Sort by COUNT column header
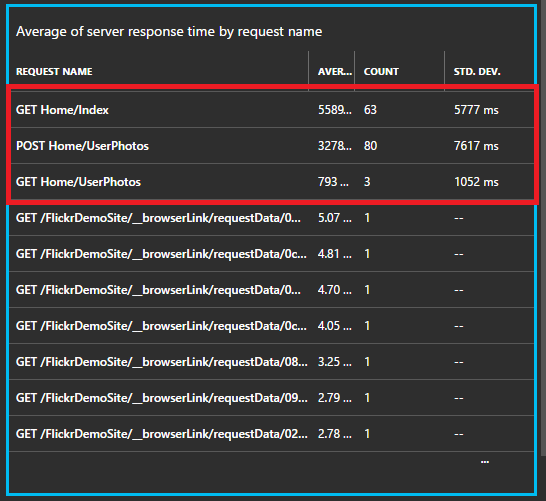 pyautogui.click(x=381, y=71)
